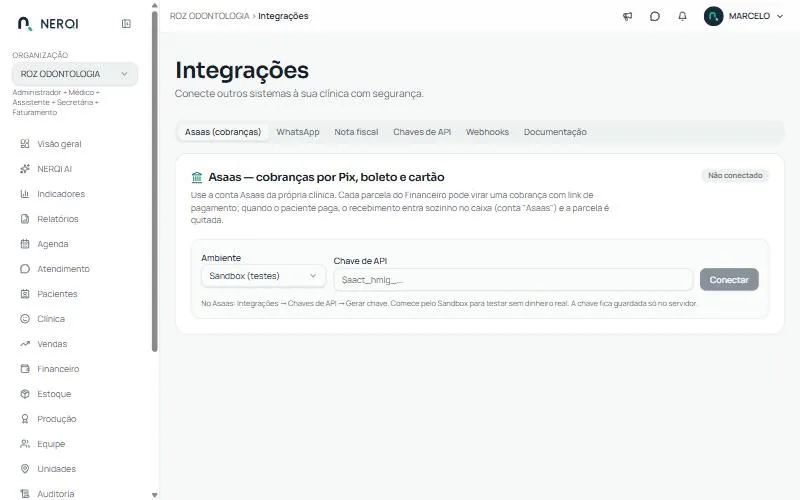Viewport: 800px width, 500px height.
Task: Open the Documentação tab
Action: [x=555, y=132]
